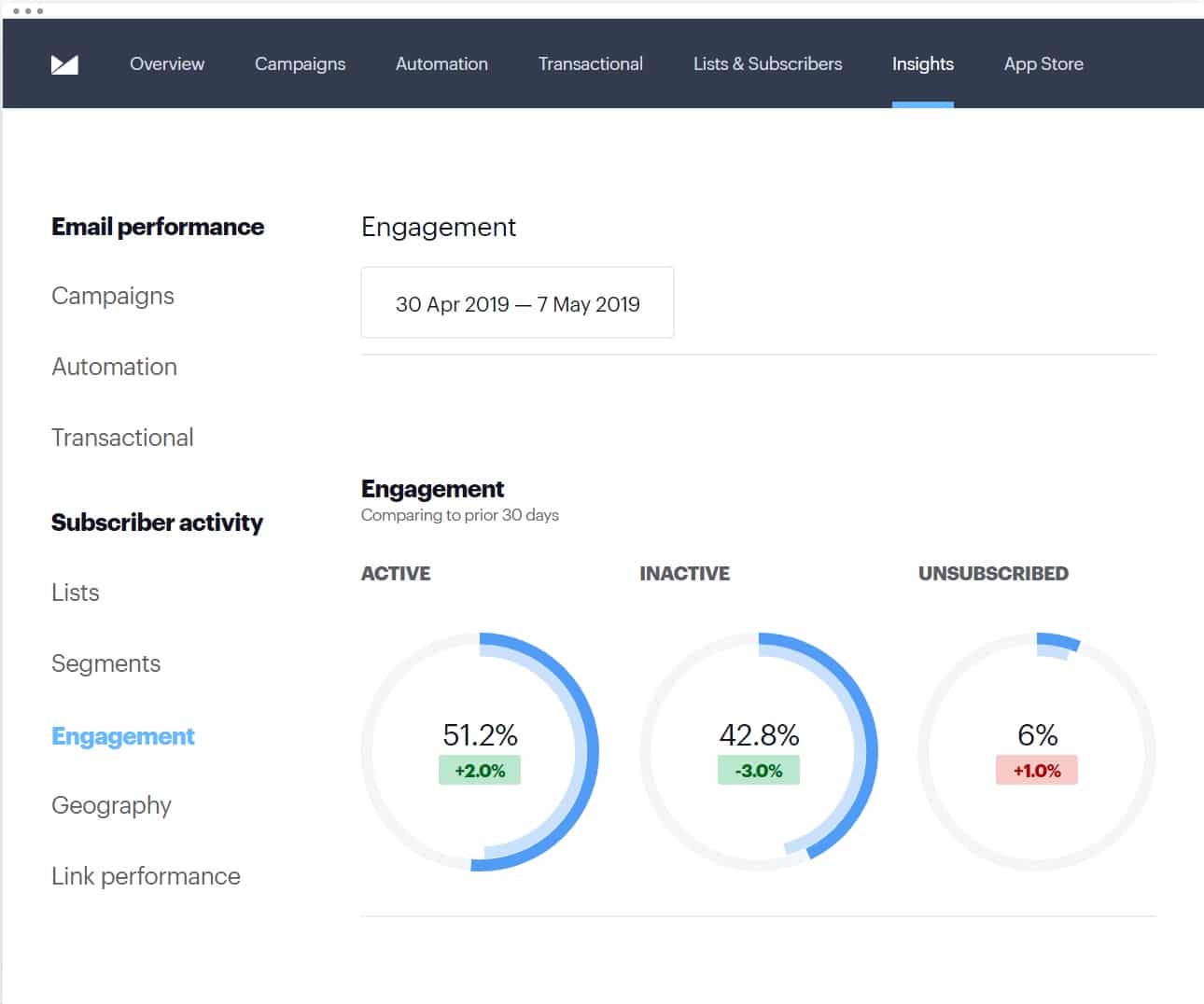Switch to the Automation top navigation tab
Viewport: 1204px width, 1004px height.
[x=441, y=64]
